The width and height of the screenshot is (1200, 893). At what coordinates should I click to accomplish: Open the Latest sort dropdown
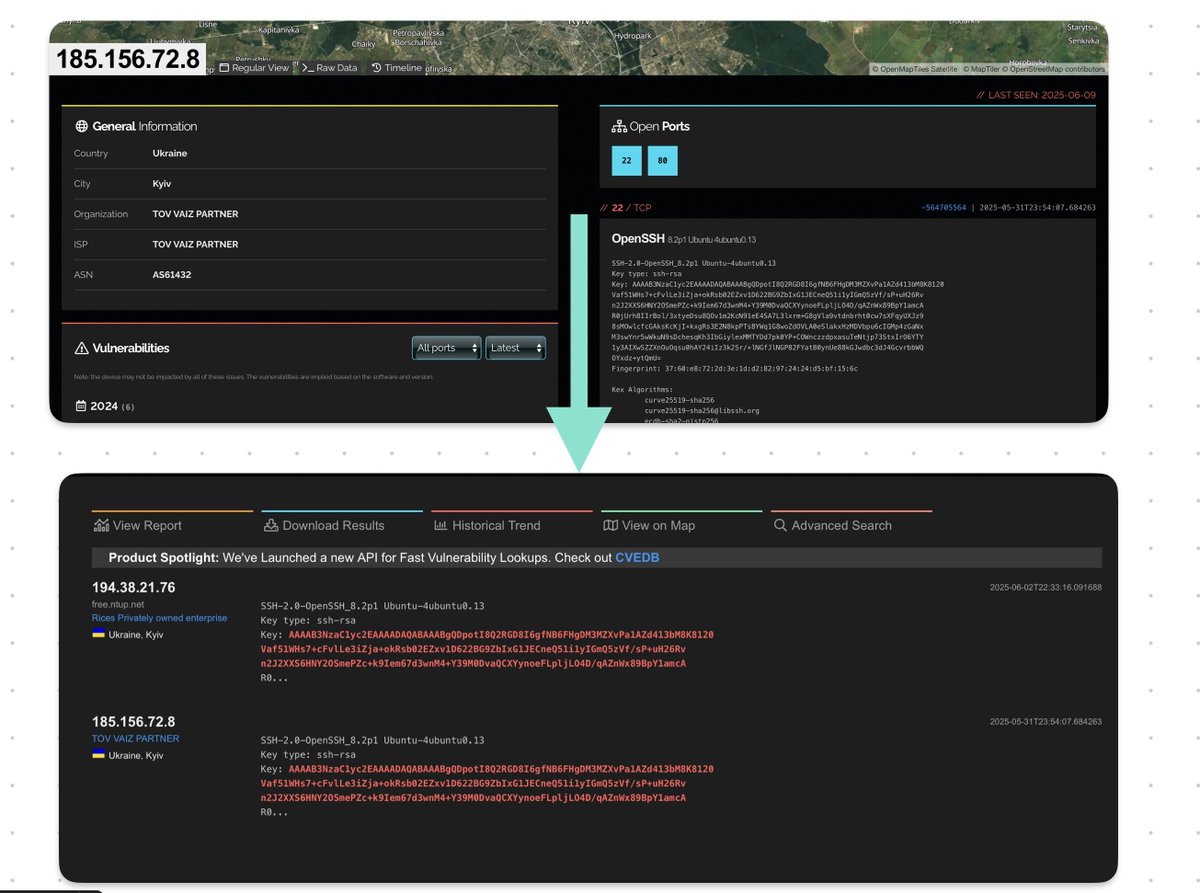516,348
